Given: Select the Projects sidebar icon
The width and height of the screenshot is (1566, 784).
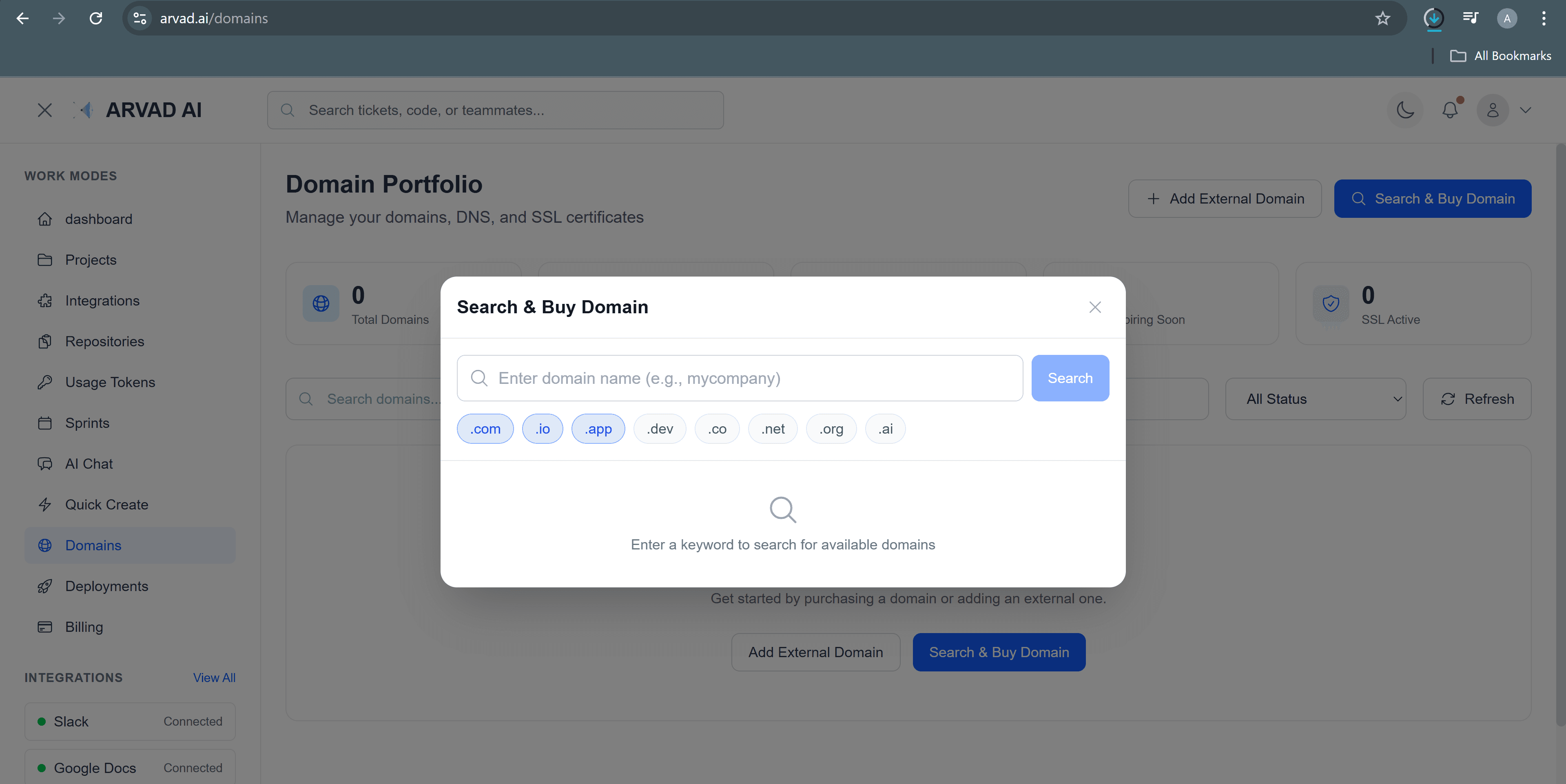Looking at the screenshot, I should click(45, 259).
